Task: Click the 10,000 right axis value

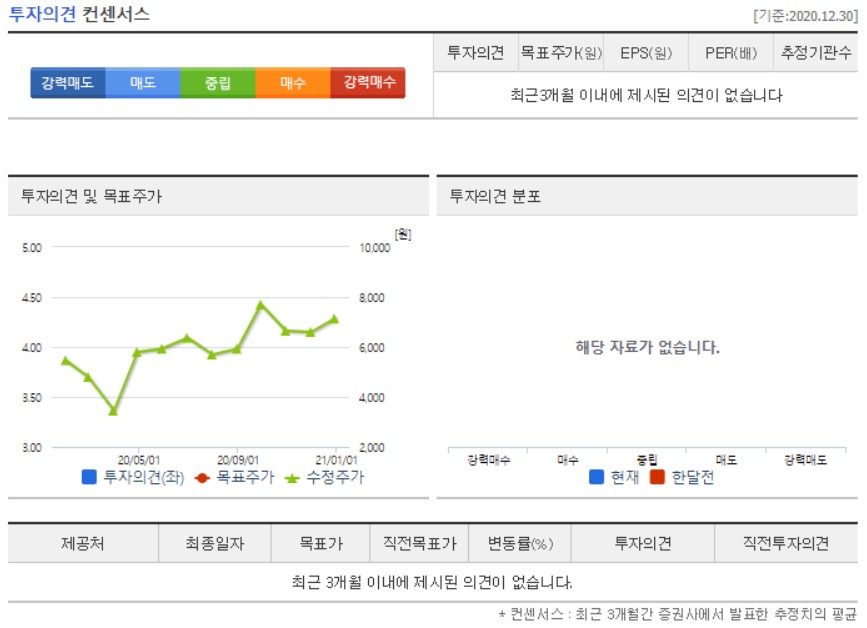Action: pyautogui.click(x=374, y=248)
